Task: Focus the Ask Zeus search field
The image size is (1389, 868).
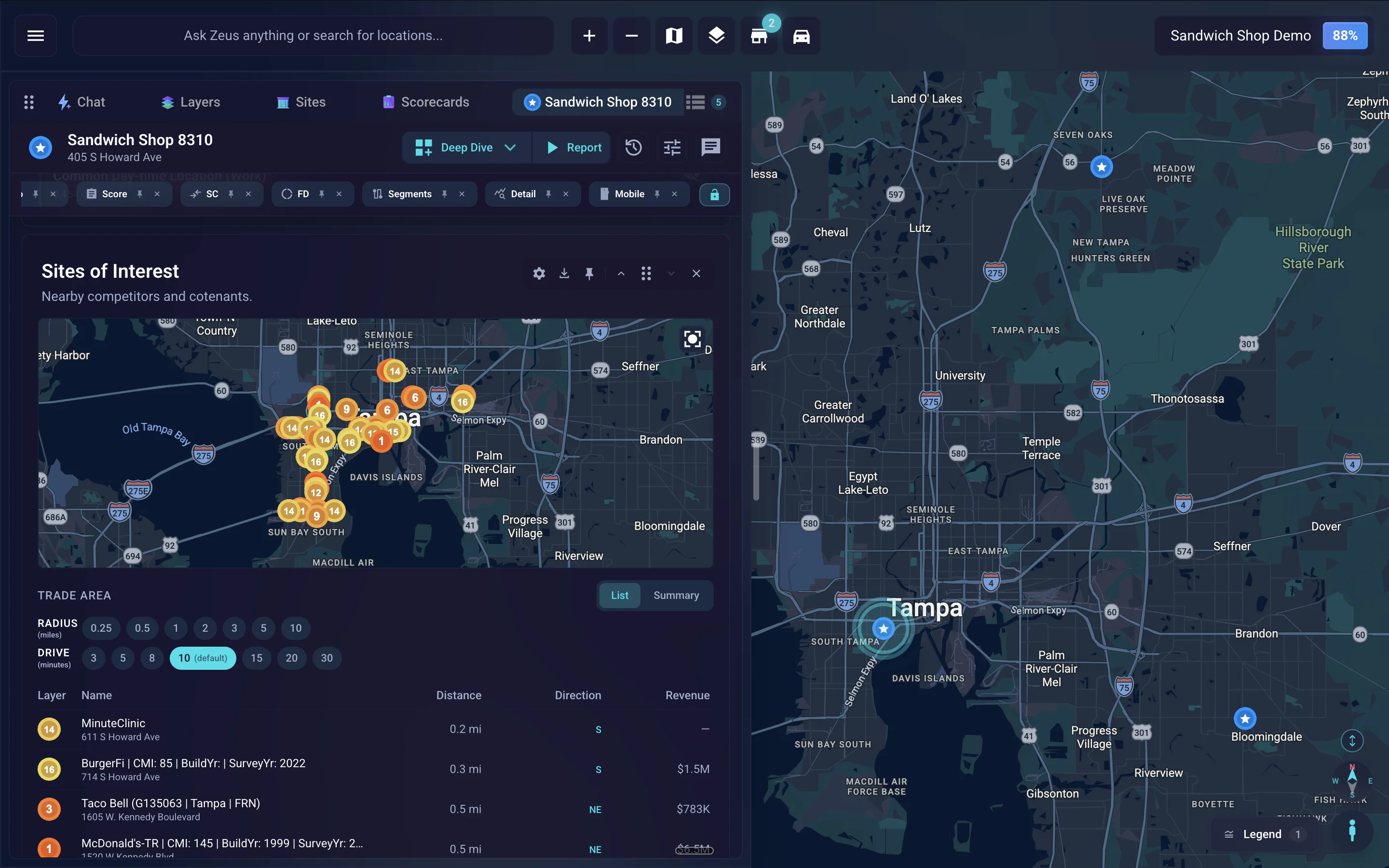Action: 313,36
